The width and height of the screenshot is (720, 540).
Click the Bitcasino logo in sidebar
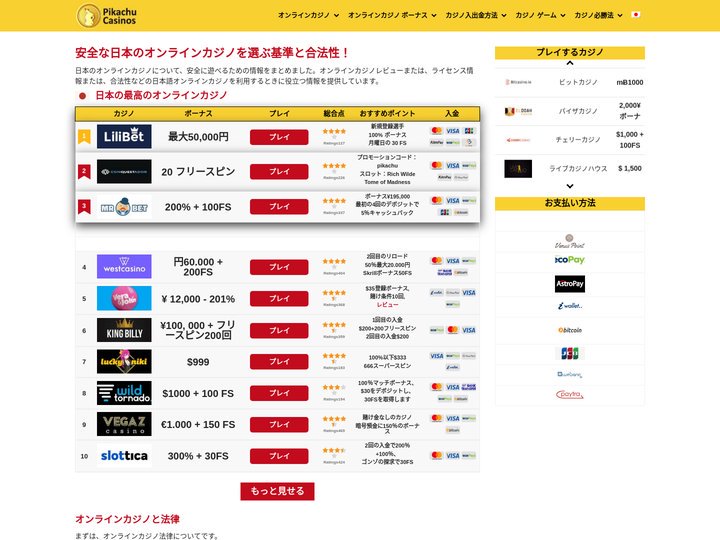[518, 82]
